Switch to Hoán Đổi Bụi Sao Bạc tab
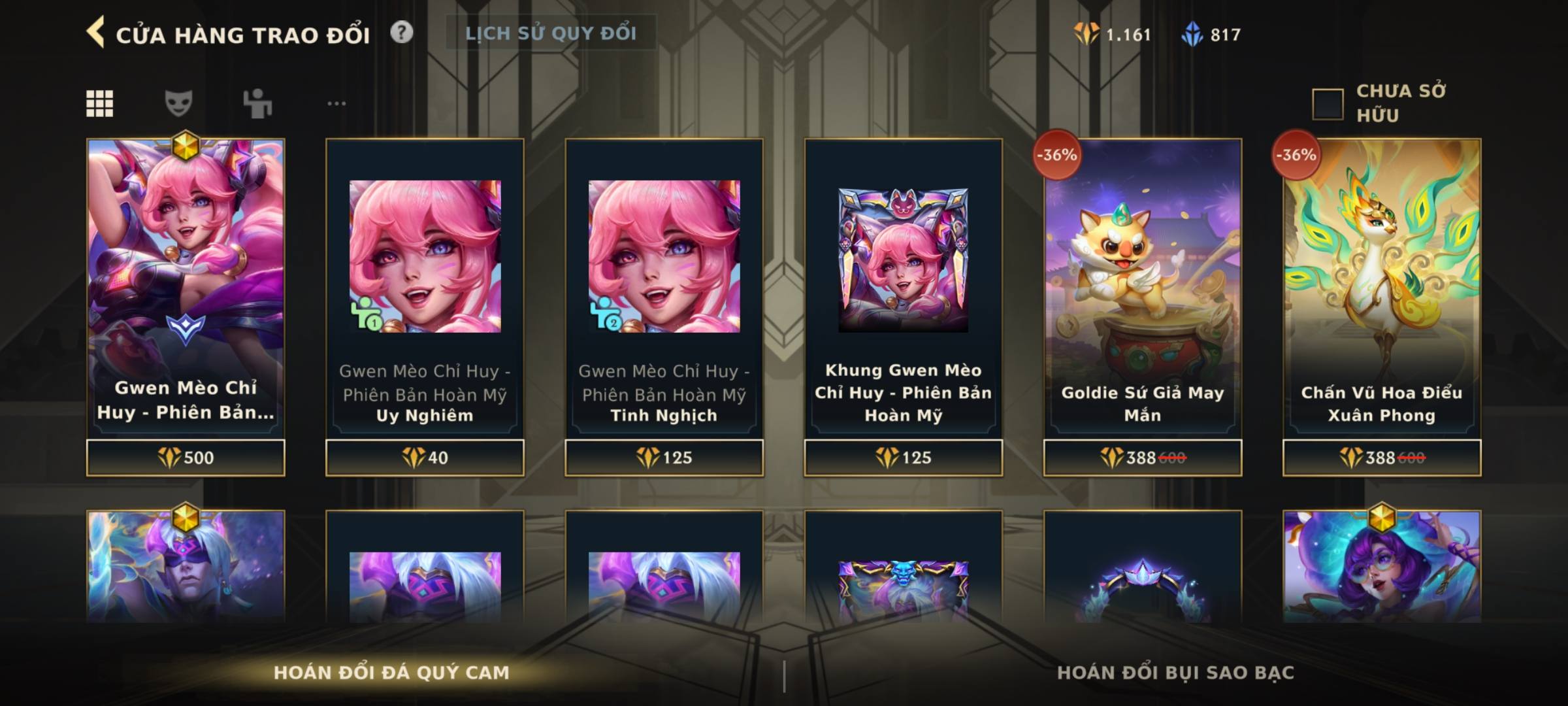This screenshot has width=1568, height=706. pos(1175,672)
